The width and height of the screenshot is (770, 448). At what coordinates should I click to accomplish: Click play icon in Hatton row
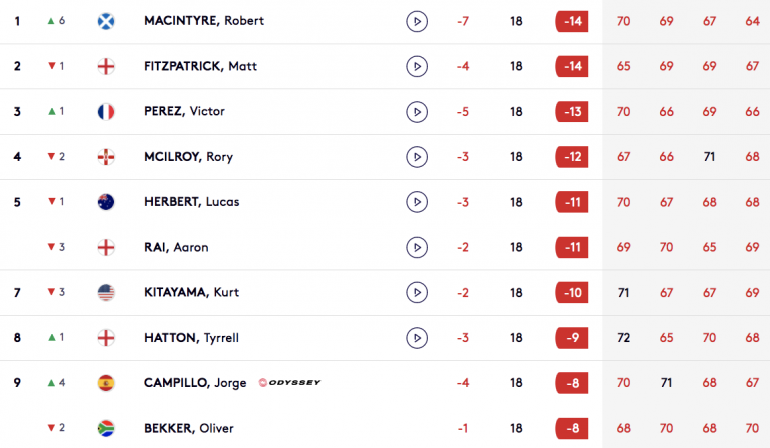pos(417,338)
